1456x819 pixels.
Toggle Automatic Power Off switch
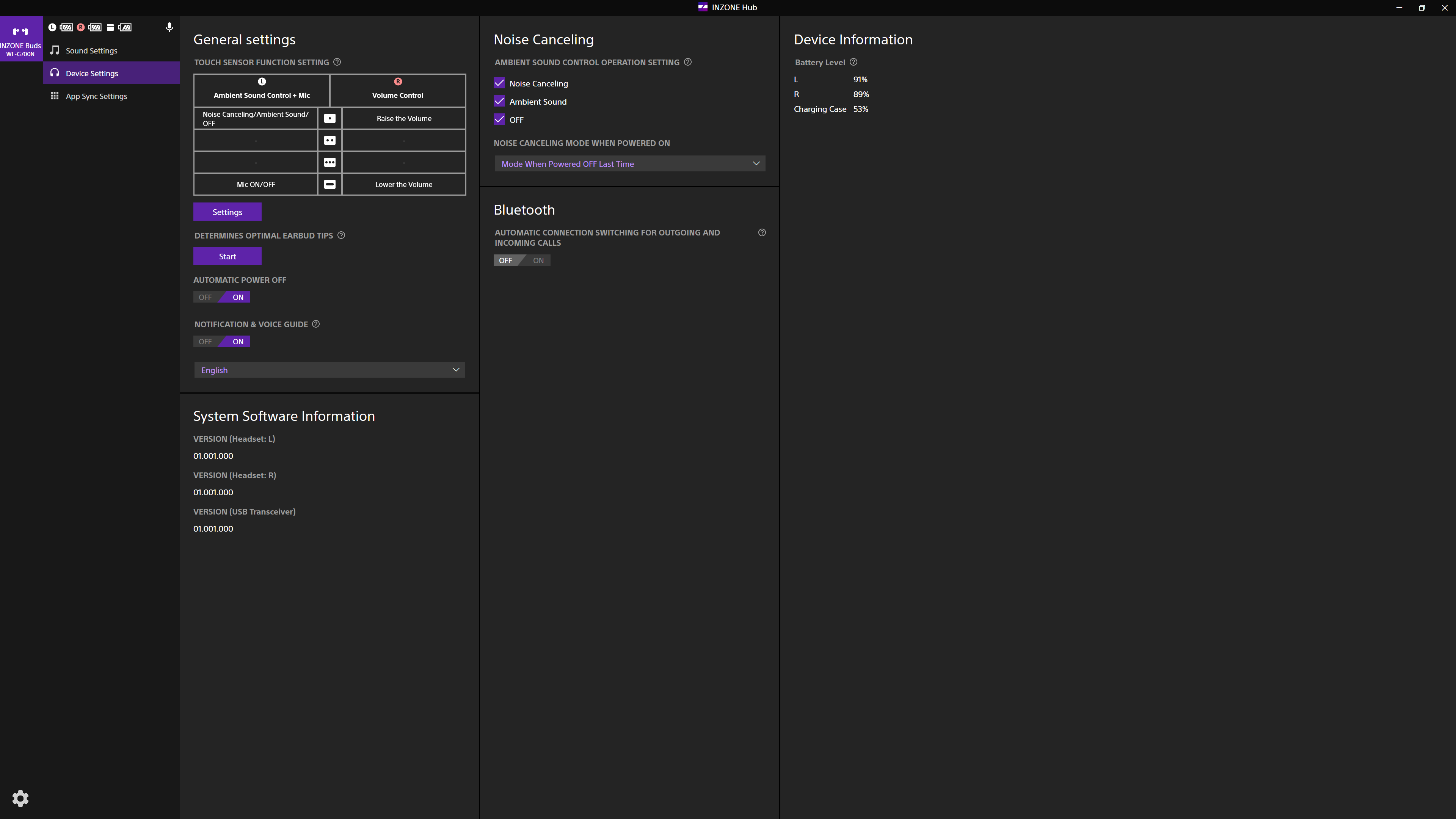(221, 297)
